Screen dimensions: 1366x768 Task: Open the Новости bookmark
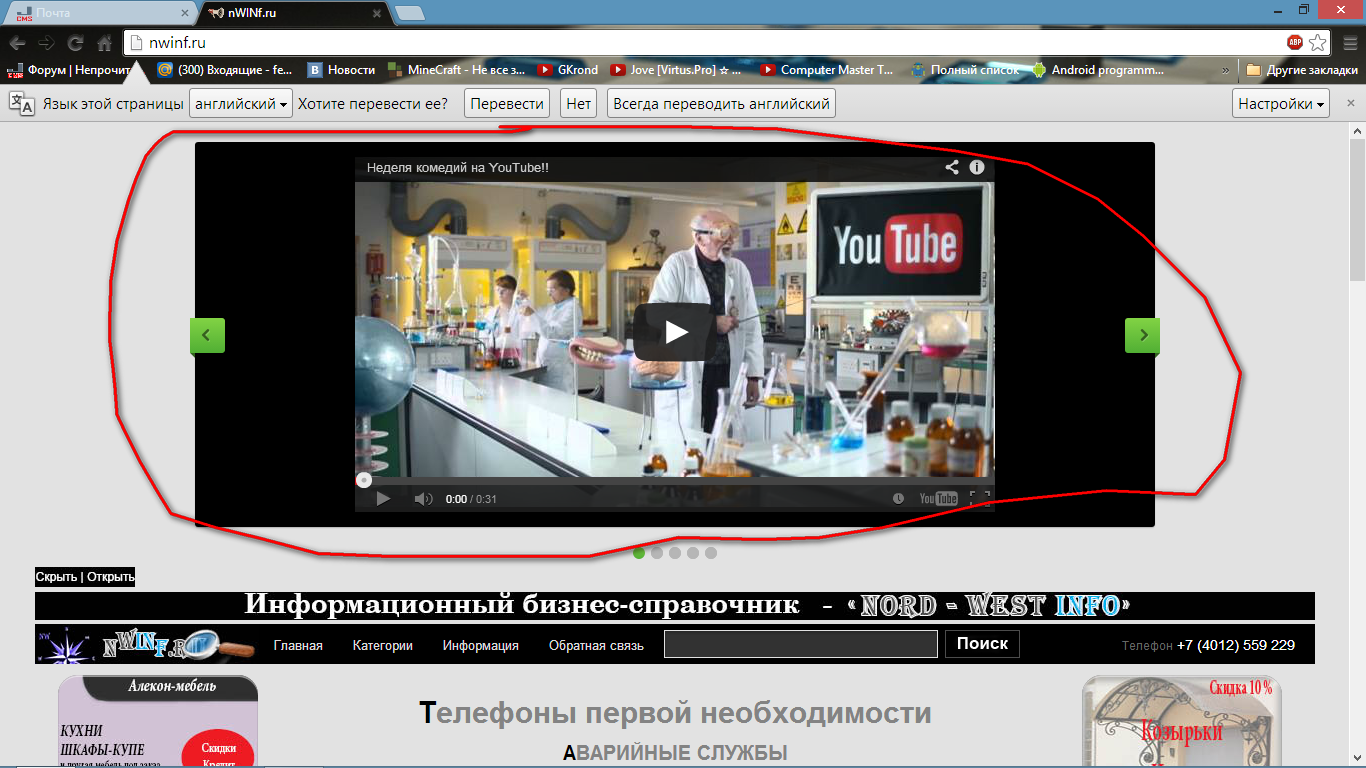click(x=341, y=70)
